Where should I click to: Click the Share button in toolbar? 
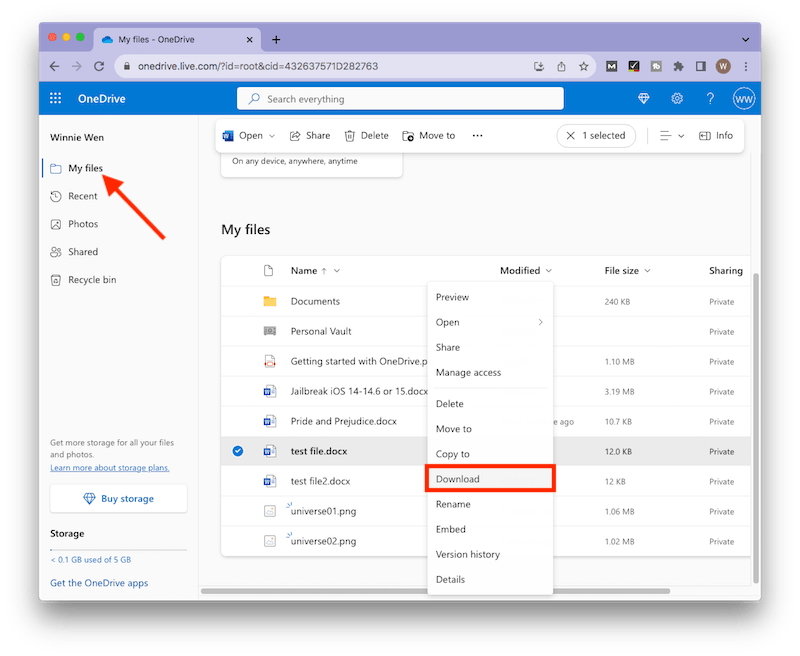click(x=310, y=136)
